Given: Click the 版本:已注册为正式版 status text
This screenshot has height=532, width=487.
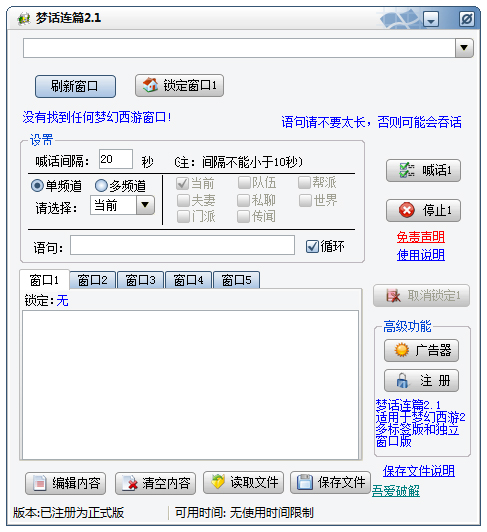Looking at the screenshot, I should [x=69, y=513].
